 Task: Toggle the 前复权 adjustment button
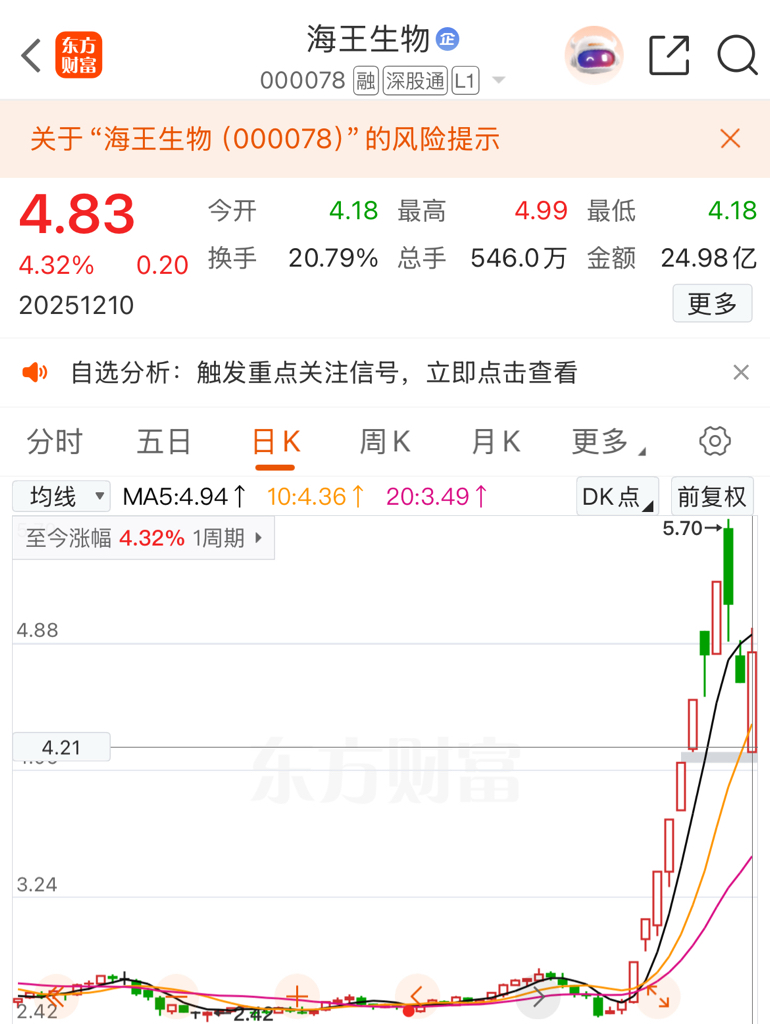tap(712, 496)
